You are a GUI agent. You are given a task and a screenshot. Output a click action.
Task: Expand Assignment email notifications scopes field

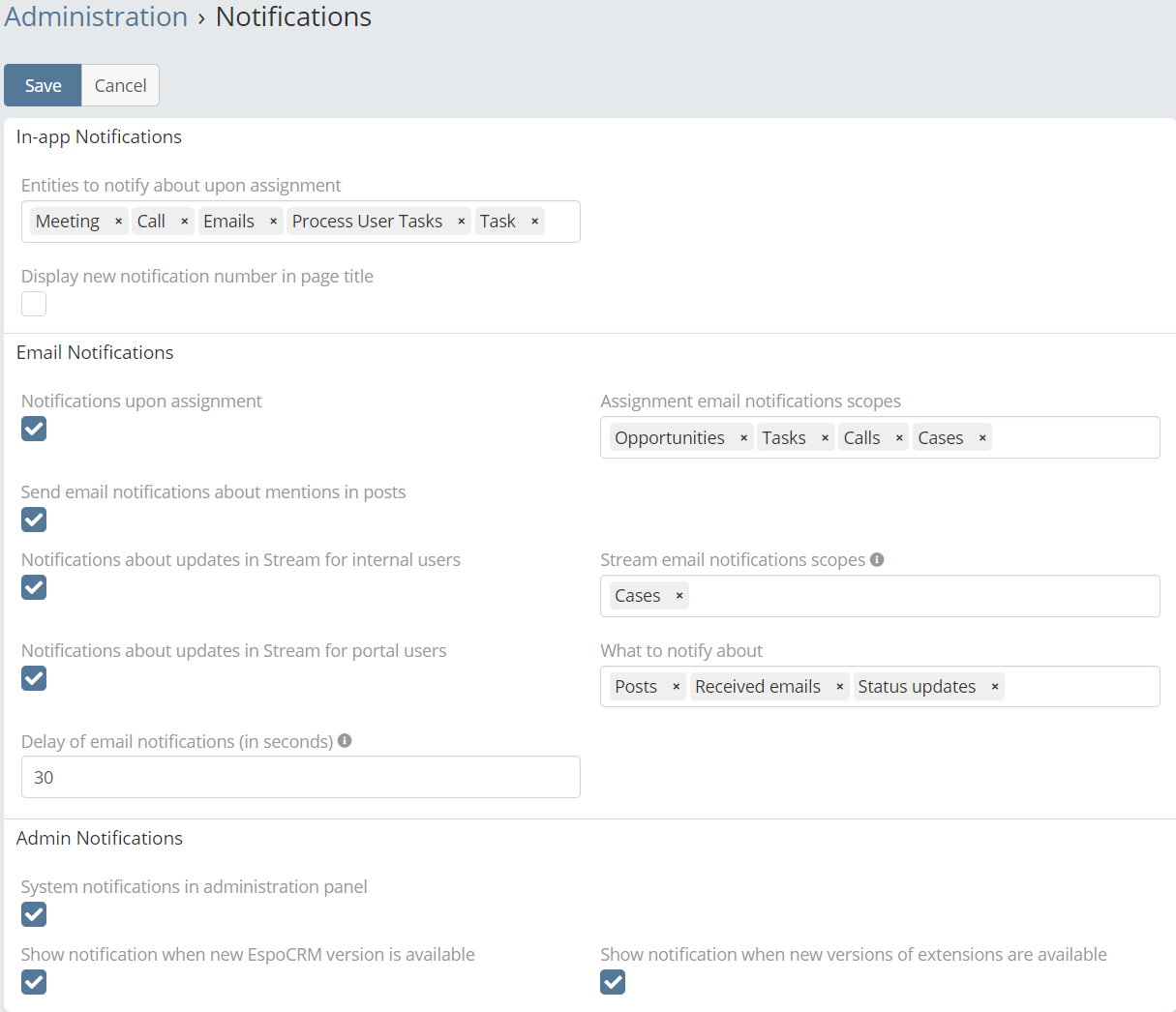[1074, 438]
